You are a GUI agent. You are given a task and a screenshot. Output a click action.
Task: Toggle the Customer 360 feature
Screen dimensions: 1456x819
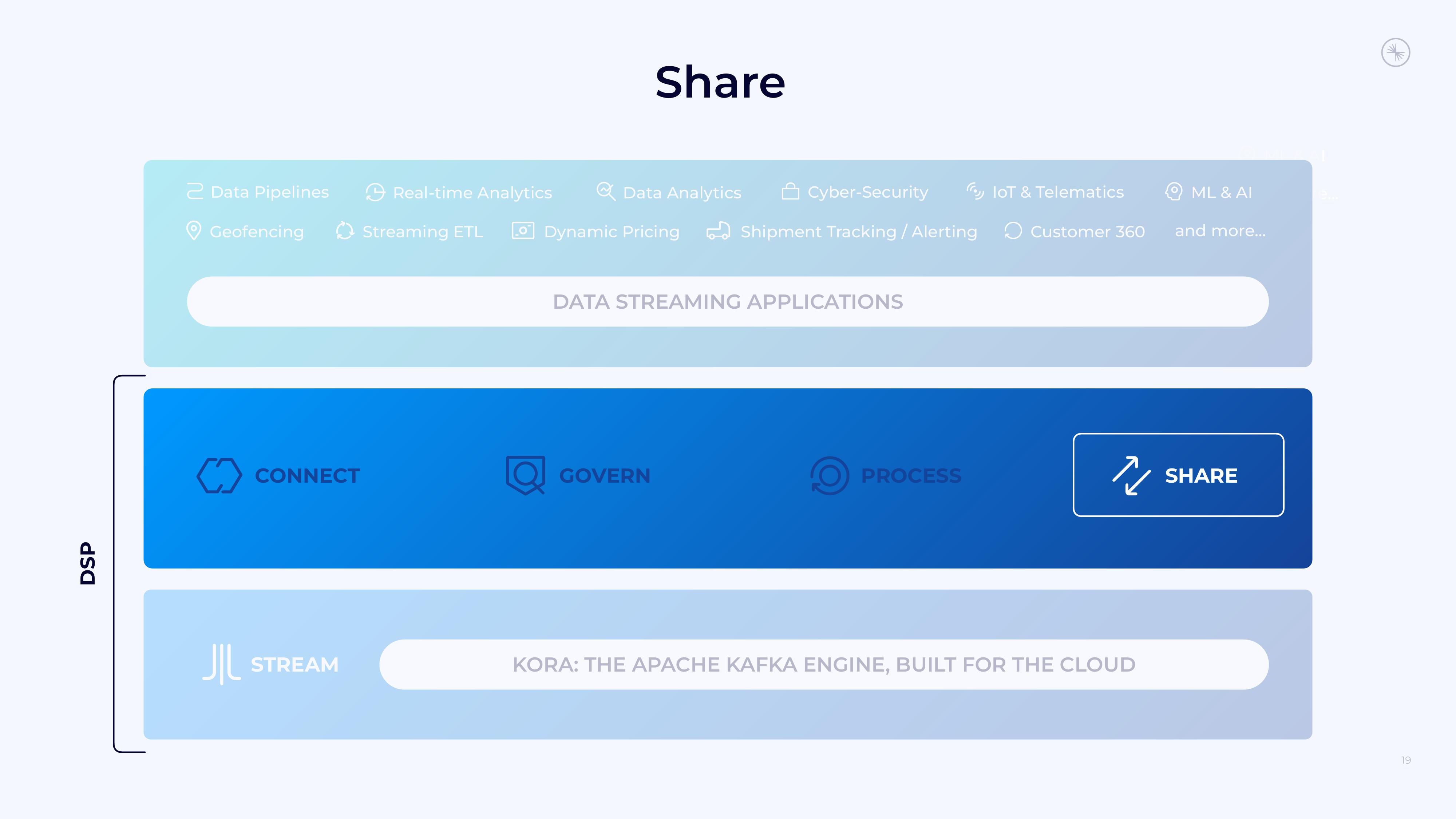point(1075,231)
